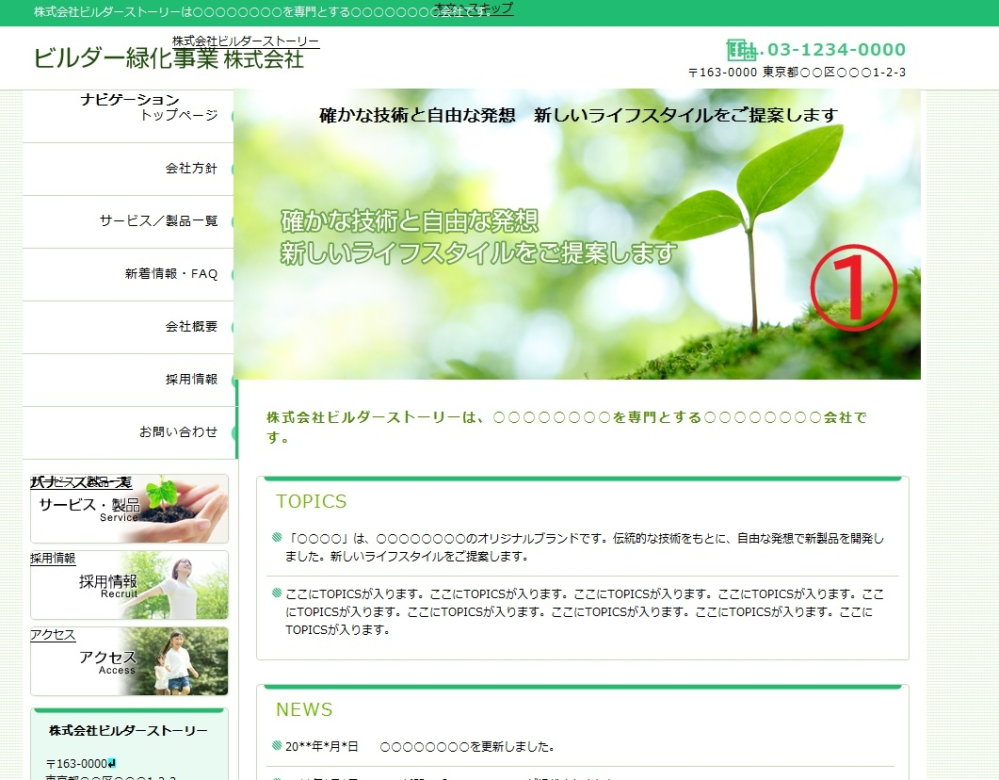Click phone number 03-1234-0000
Viewport: 999px width, 780px height.
tap(836, 50)
